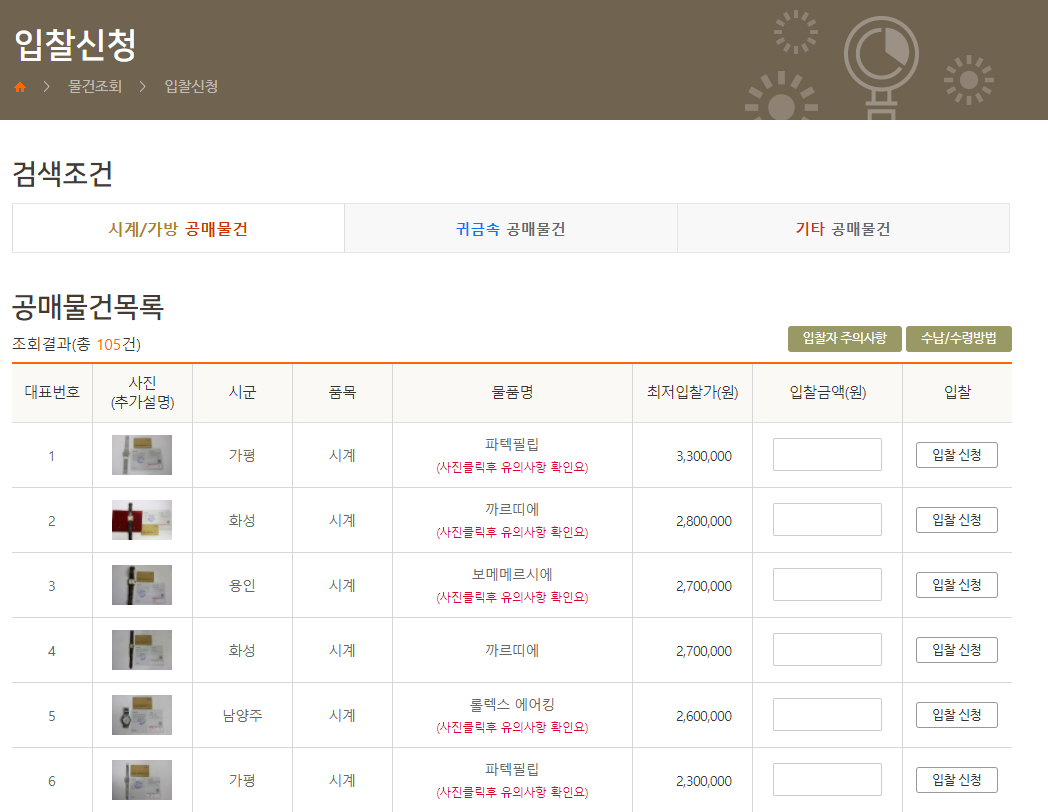The image size is (1048, 812).
Task: View photo thumbnail for item 1 파텍필립
Action: (x=142, y=455)
